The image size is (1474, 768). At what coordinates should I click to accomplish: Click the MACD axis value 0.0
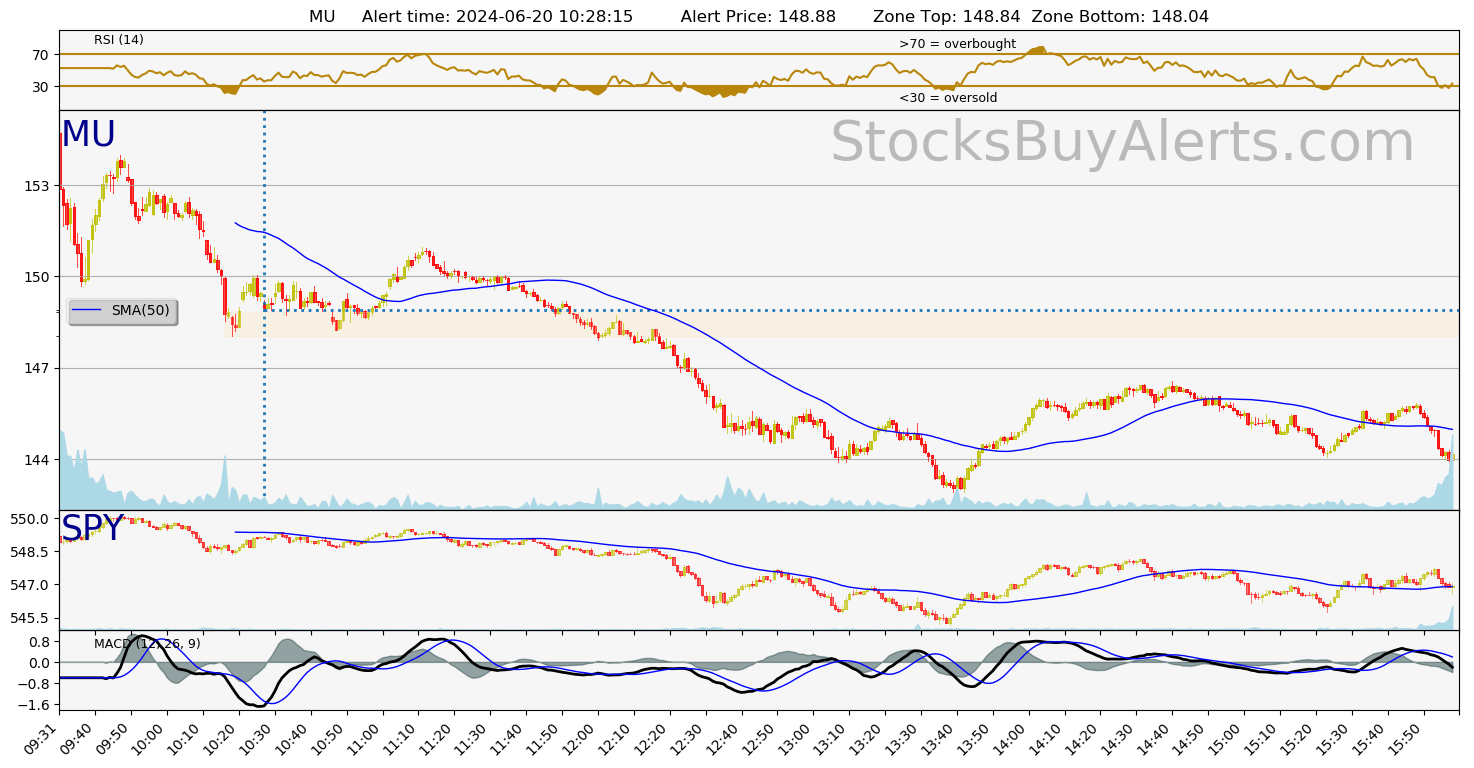click(x=40, y=663)
